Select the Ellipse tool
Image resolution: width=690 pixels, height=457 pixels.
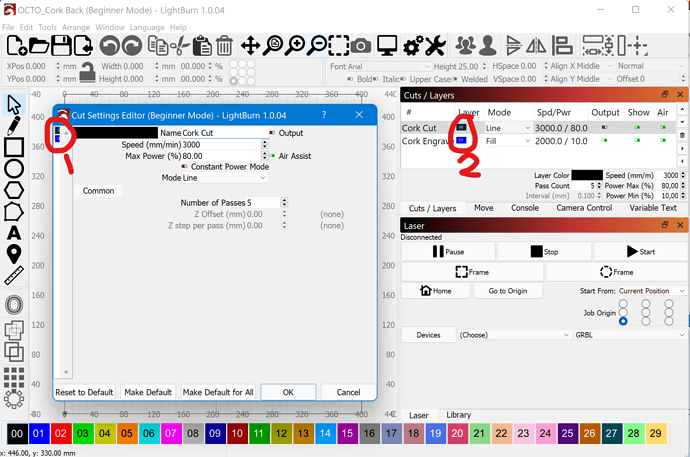point(14,169)
